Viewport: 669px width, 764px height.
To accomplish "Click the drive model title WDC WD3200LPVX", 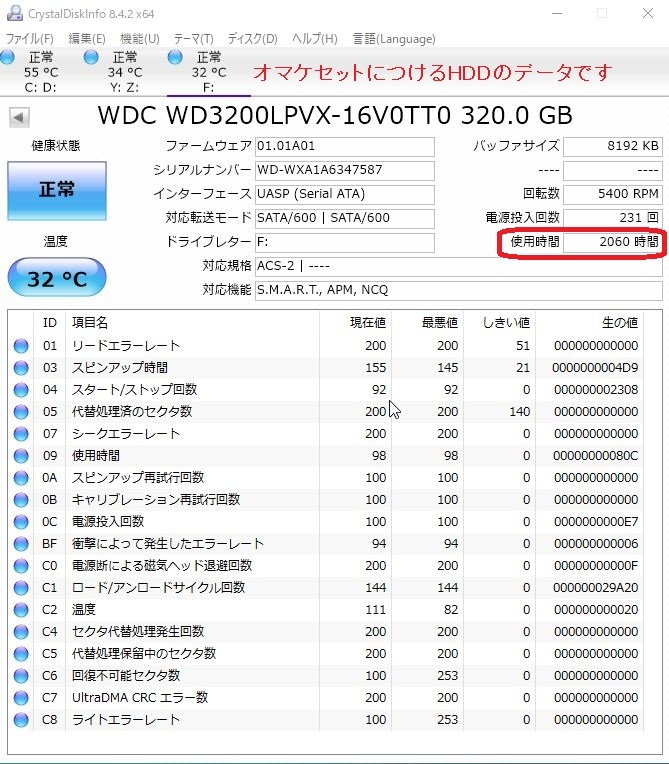I will coord(335,116).
